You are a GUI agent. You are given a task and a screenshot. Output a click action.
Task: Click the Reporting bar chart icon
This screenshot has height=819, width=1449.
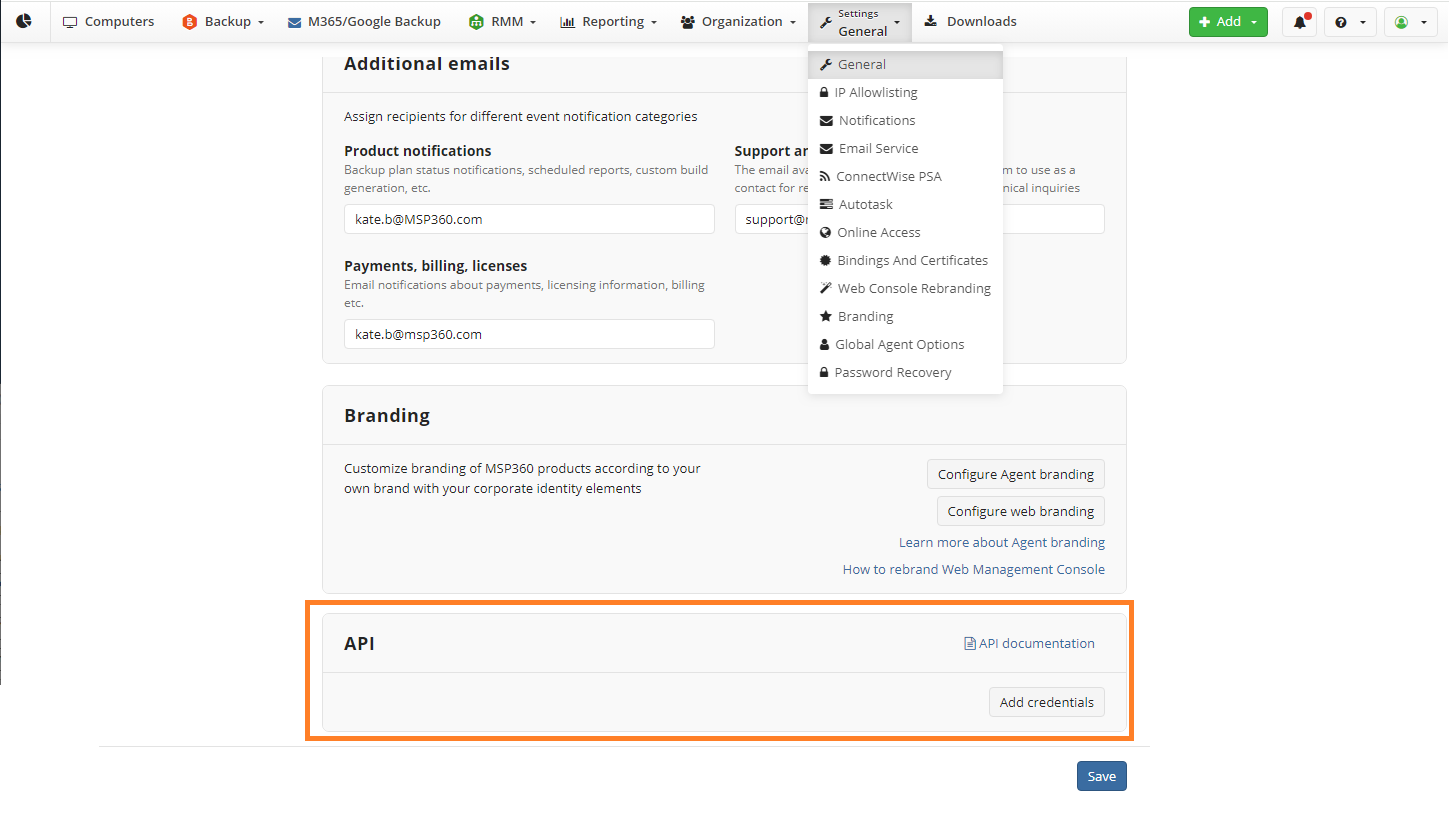567,22
